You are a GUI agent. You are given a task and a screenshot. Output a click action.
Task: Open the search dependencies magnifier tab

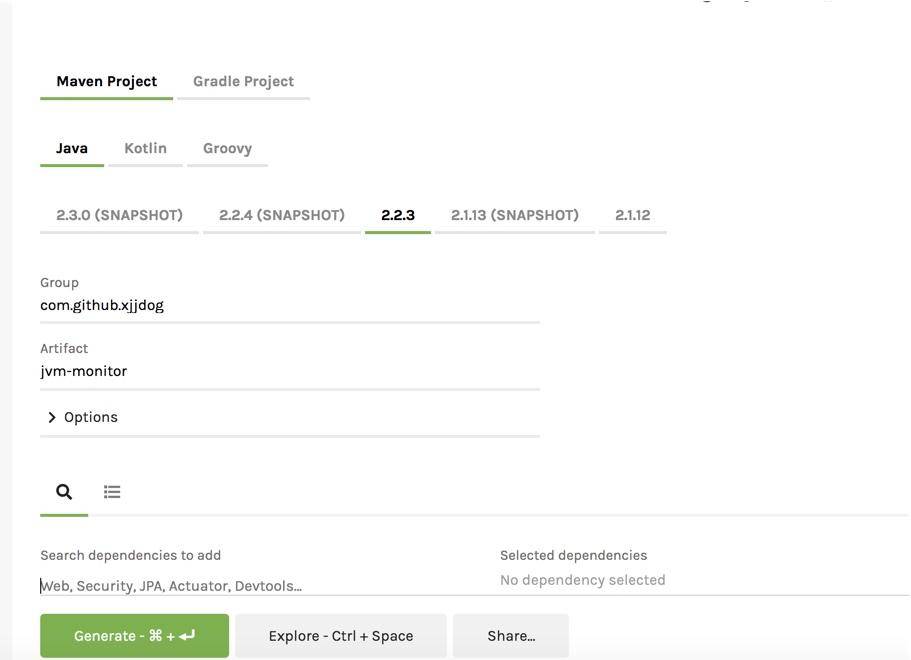(x=64, y=492)
